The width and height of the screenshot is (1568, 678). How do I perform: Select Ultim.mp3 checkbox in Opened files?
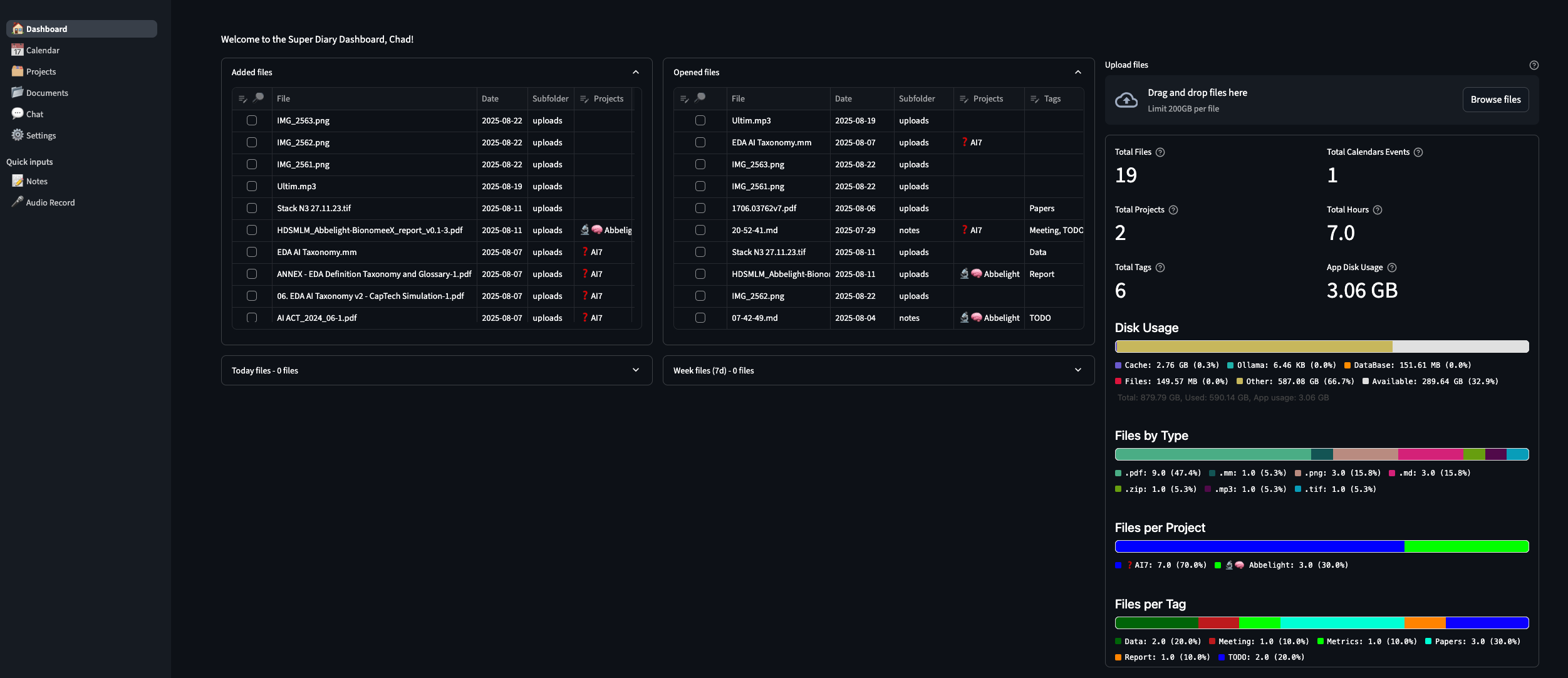700,120
